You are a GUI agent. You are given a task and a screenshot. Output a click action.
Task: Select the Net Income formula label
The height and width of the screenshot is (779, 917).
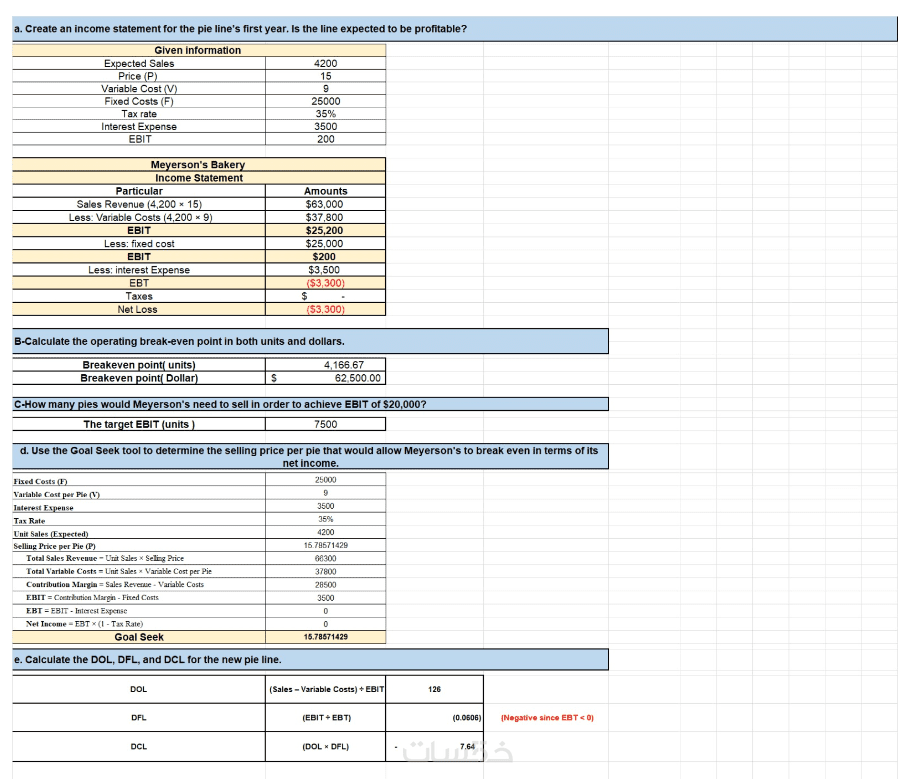pyautogui.click(x=139, y=624)
